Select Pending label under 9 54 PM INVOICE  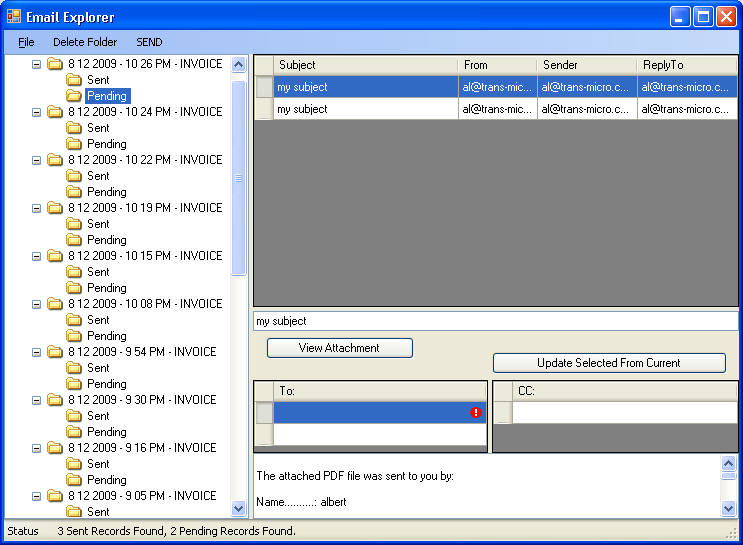(x=107, y=384)
